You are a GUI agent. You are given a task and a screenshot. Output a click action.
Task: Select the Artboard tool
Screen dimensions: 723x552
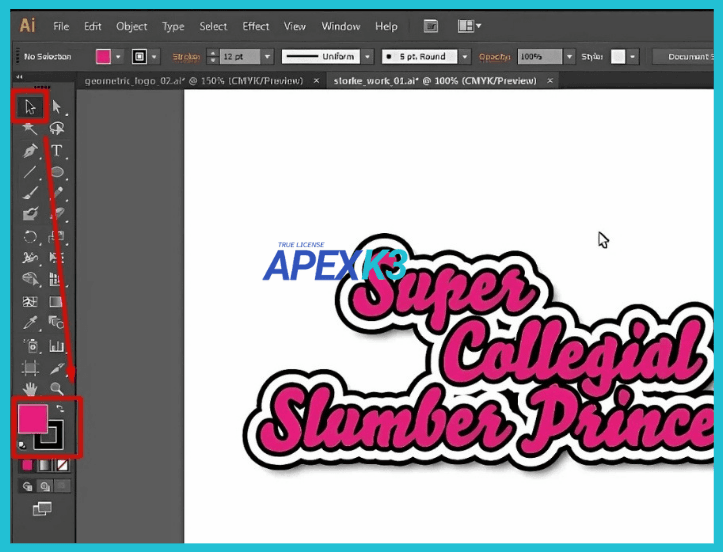(x=30, y=368)
